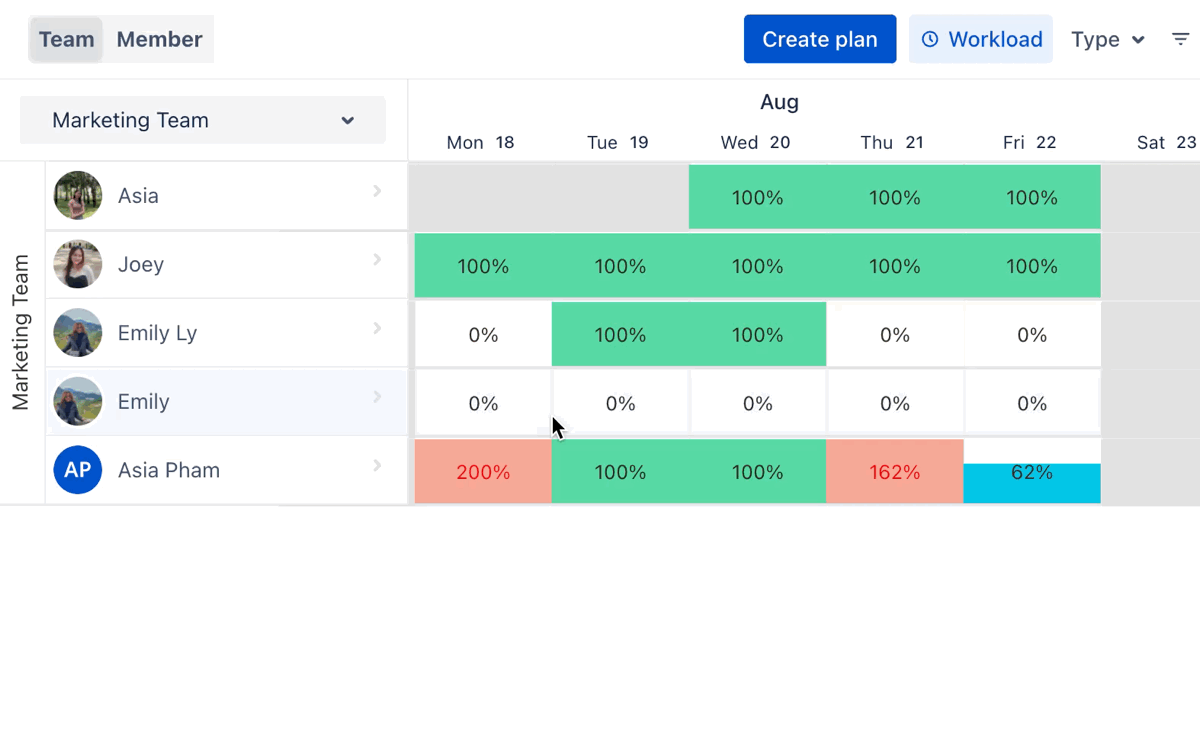Click the Create plan button

point(820,39)
